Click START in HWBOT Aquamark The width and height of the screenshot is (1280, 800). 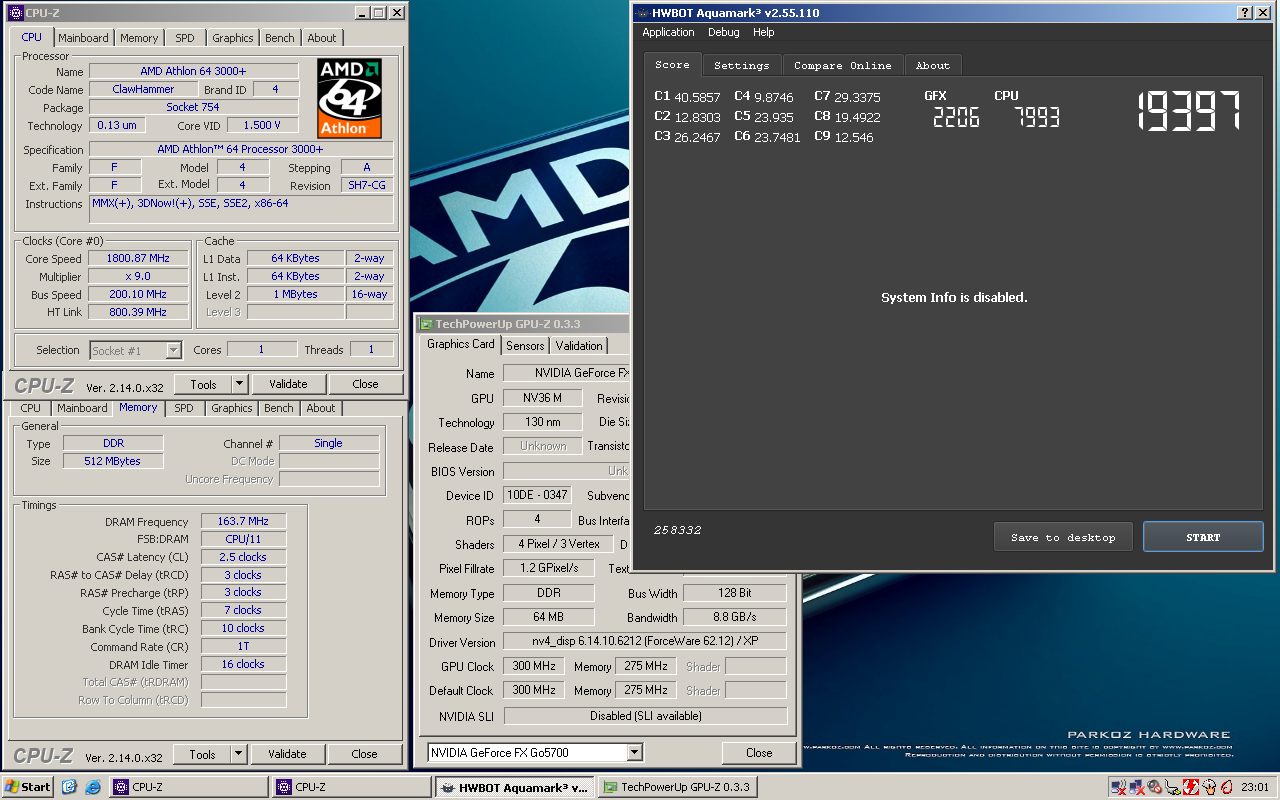[x=1203, y=537]
